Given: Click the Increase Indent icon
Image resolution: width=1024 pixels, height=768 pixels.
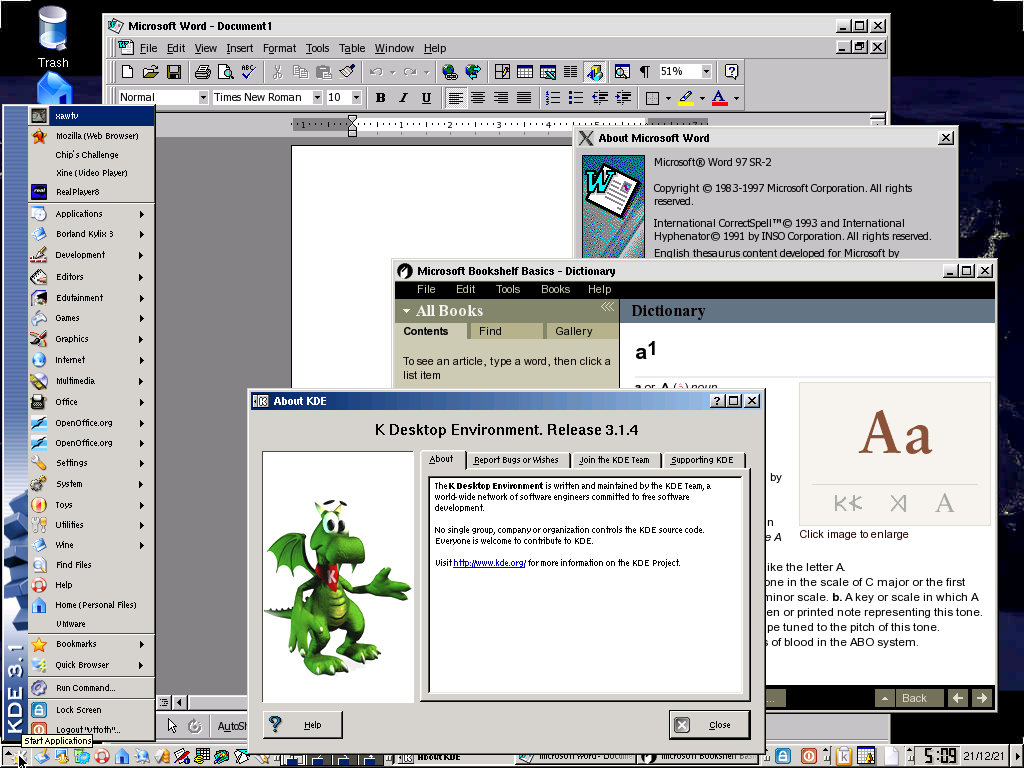Looking at the screenshot, I should (623, 98).
